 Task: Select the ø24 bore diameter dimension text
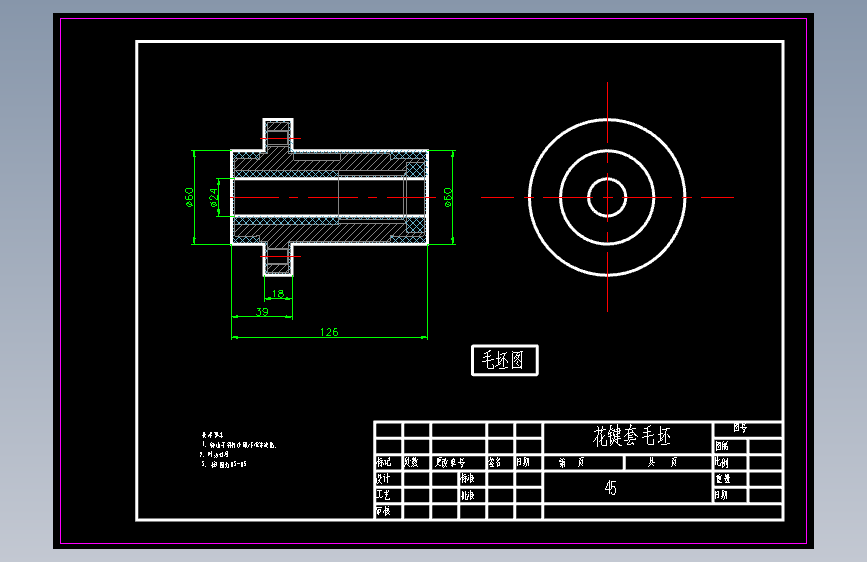pyautogui.click(x=213, y=197)
